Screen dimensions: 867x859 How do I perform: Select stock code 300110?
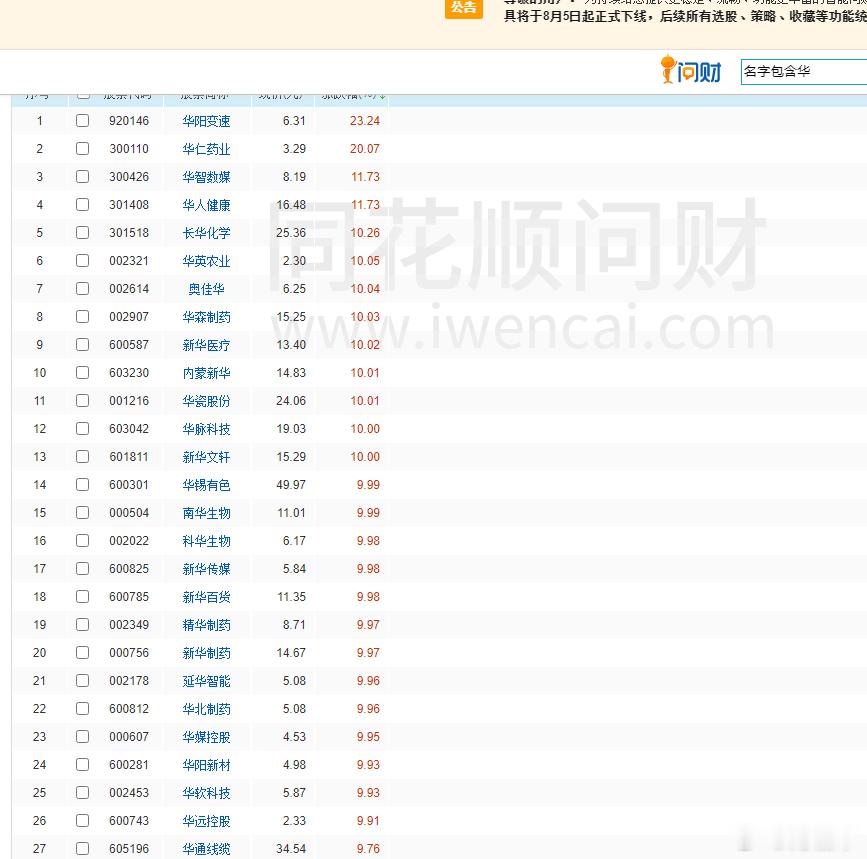[x=129, y=149]
